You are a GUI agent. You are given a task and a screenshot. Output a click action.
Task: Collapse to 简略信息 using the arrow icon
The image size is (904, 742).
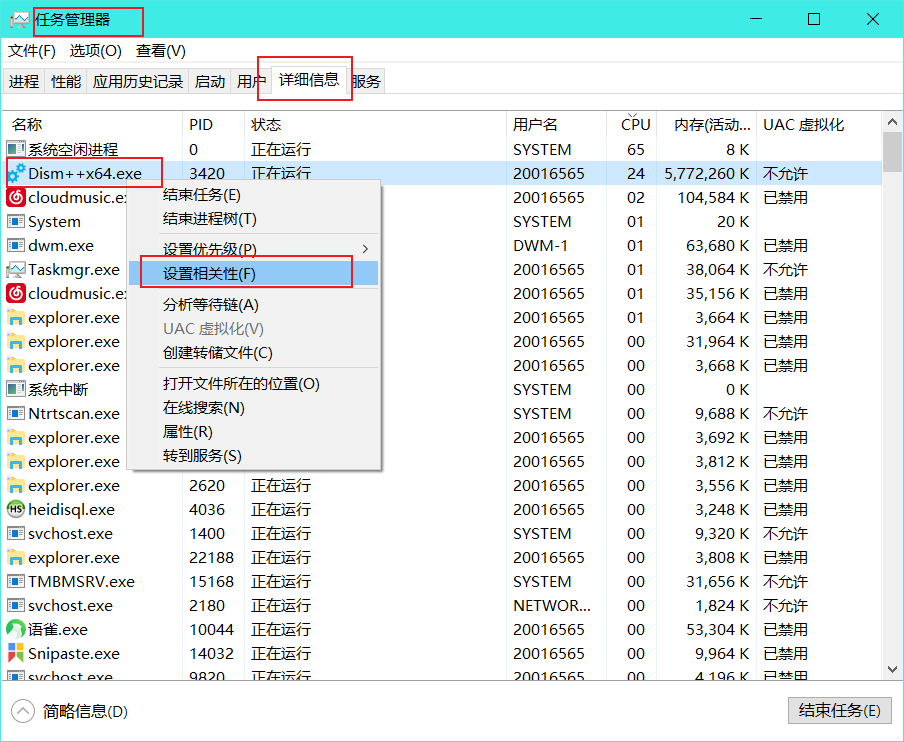click(x=23, y=711)
